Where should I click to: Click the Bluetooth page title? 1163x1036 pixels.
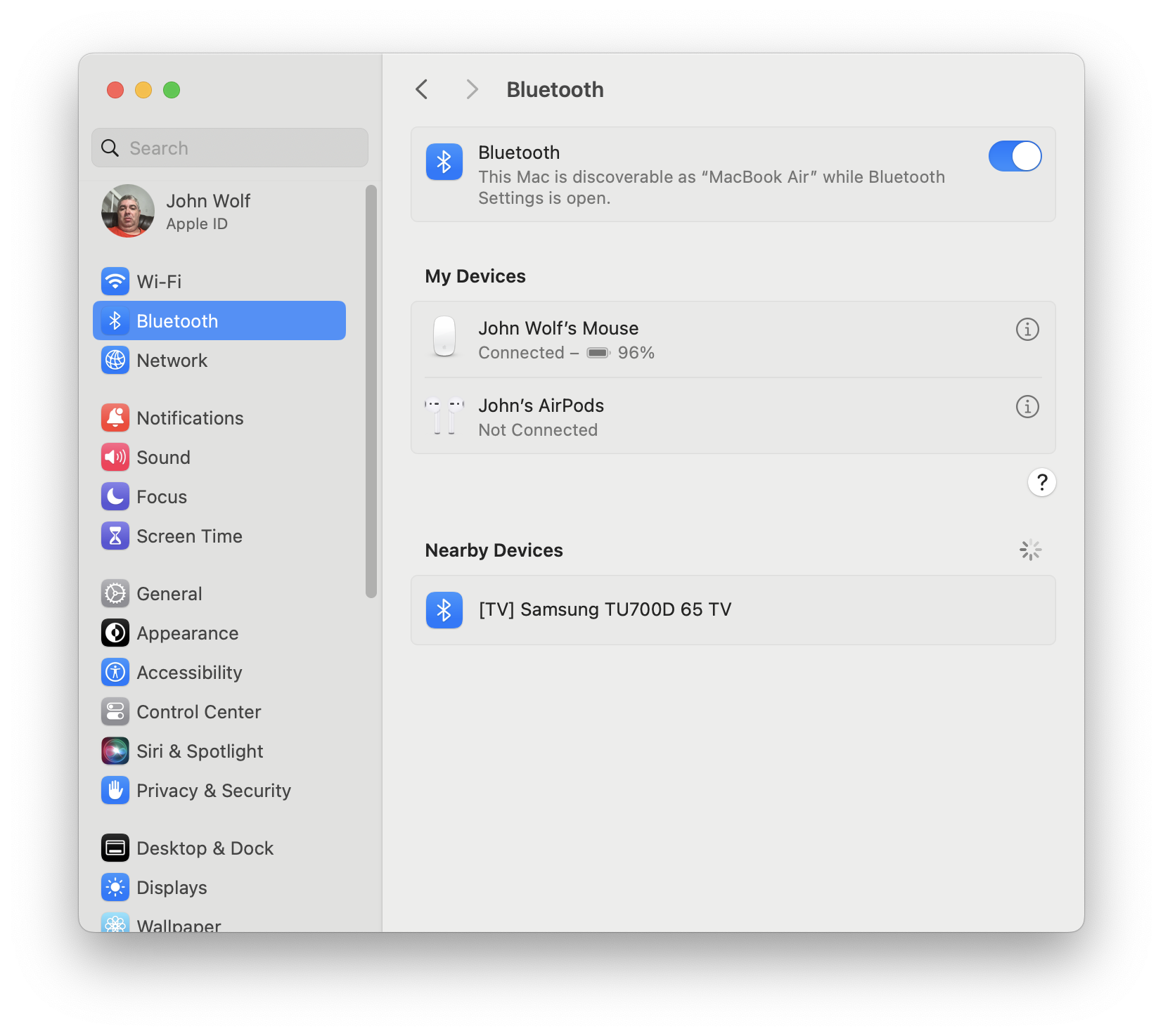555,90
